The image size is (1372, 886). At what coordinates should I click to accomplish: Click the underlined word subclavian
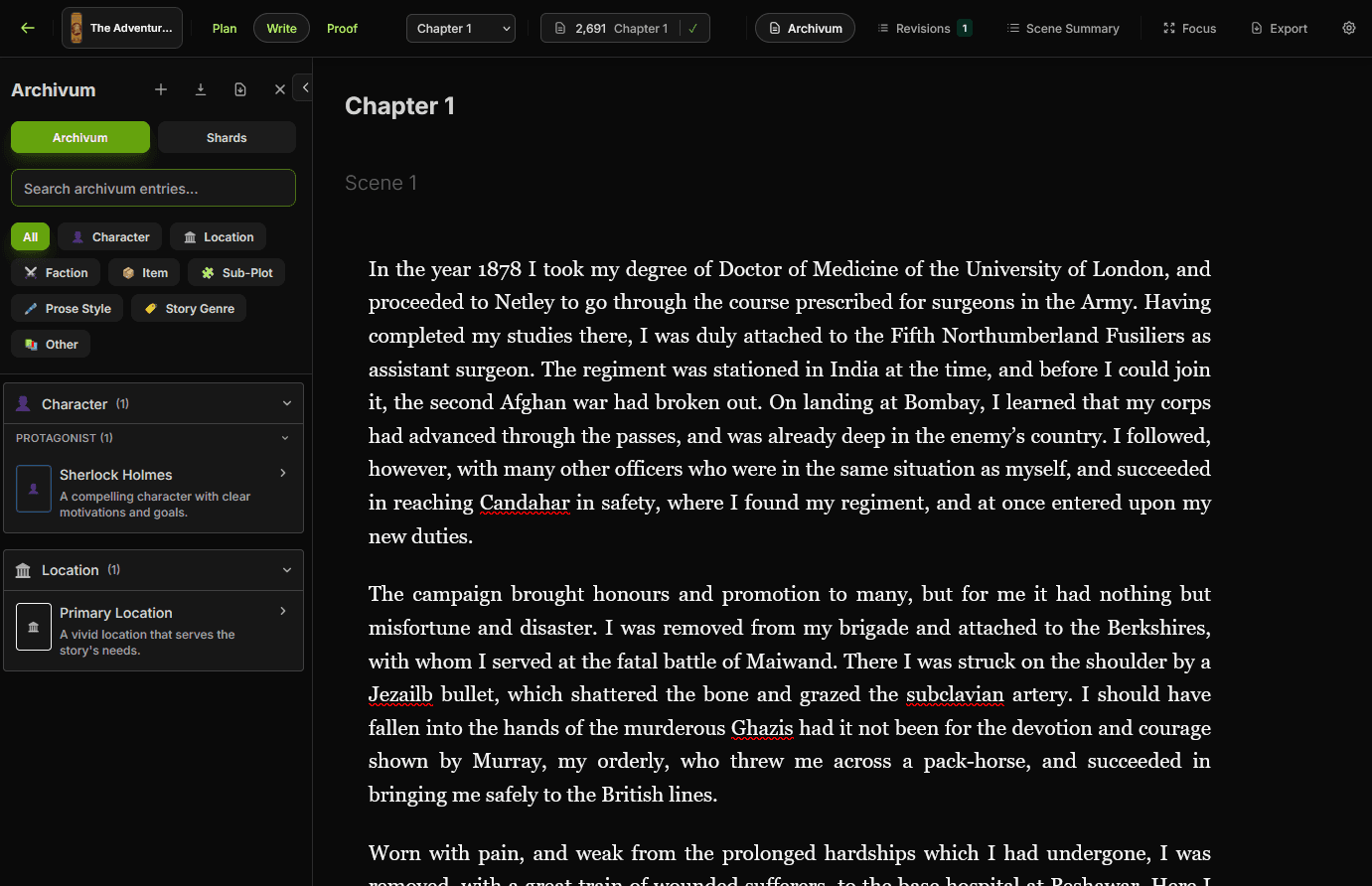(x=955, y=694)
